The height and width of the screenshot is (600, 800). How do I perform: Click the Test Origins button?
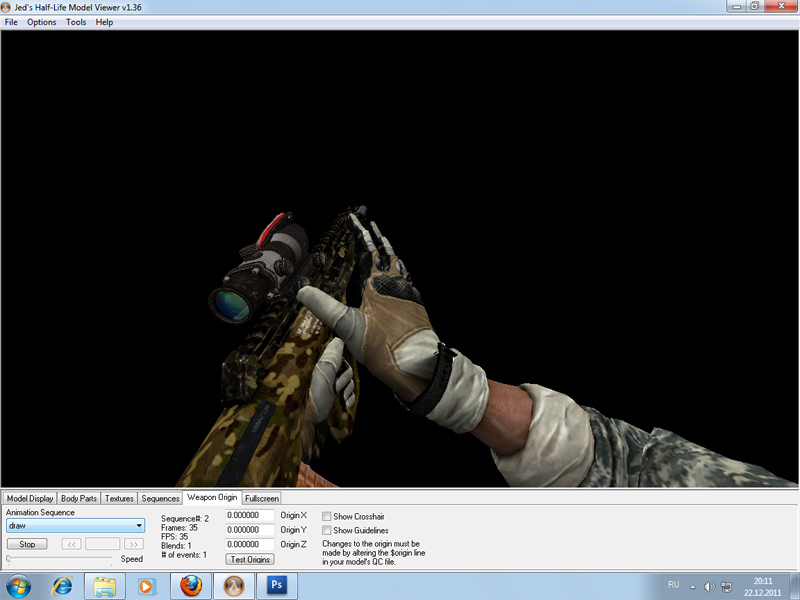pos(250,559)
